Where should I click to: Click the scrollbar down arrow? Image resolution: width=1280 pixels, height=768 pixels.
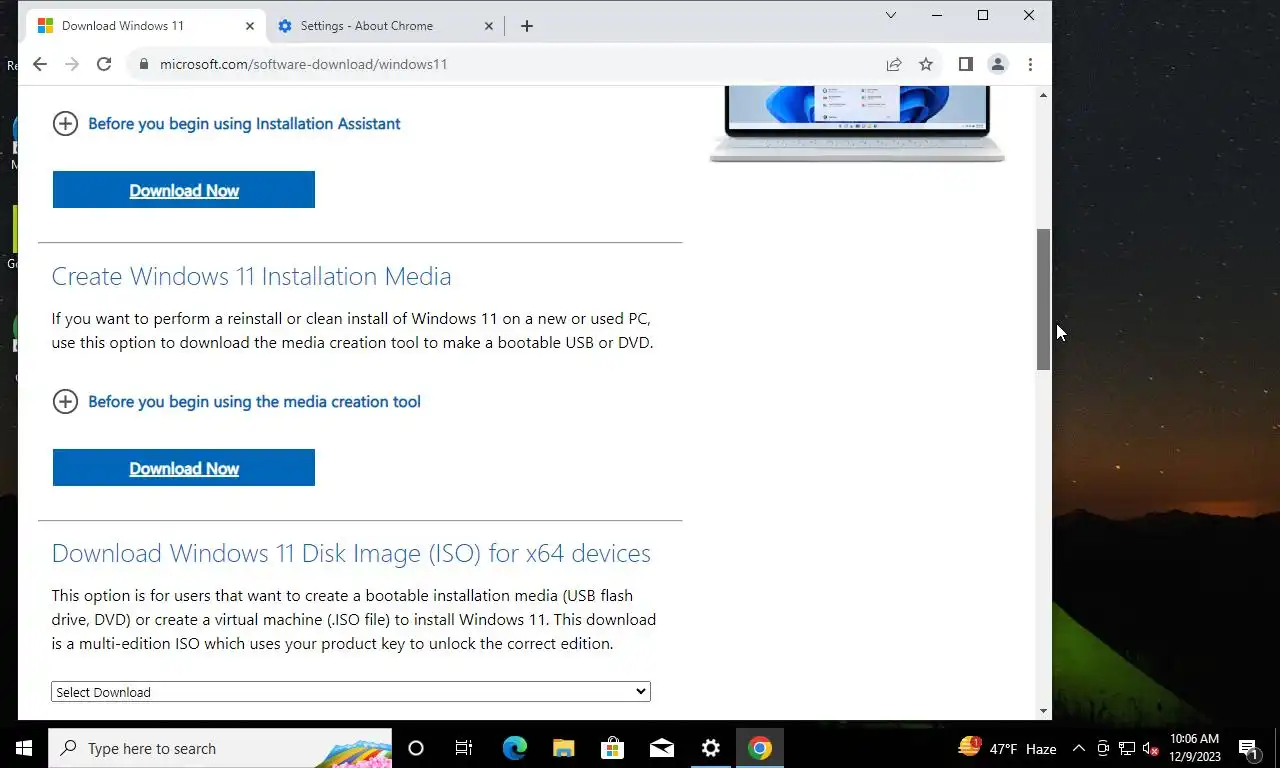(1043, 711)
